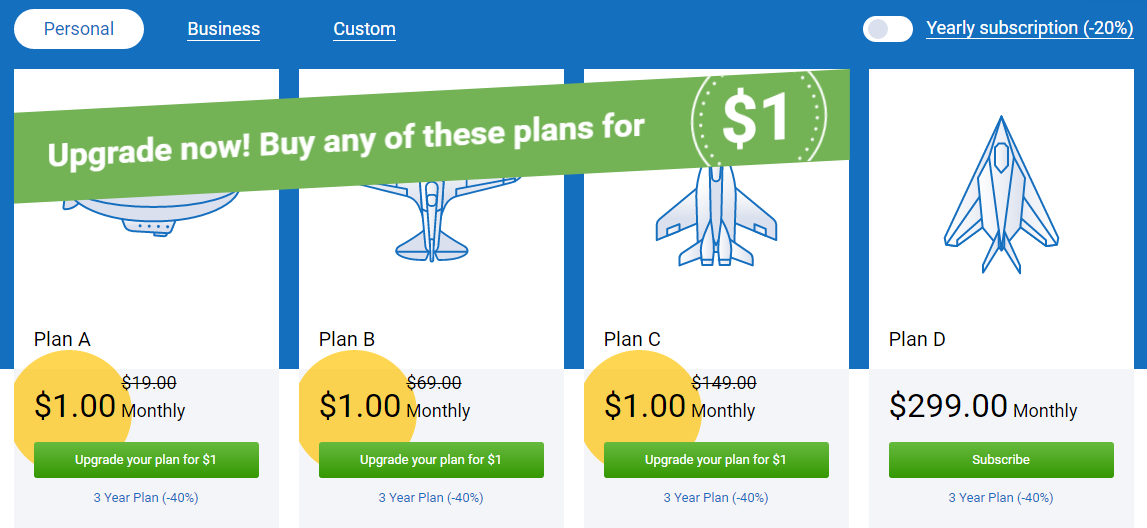Click the Yearly subscription (-20%) label
Screen dimensions: 1147x528
pos(1030,29)
